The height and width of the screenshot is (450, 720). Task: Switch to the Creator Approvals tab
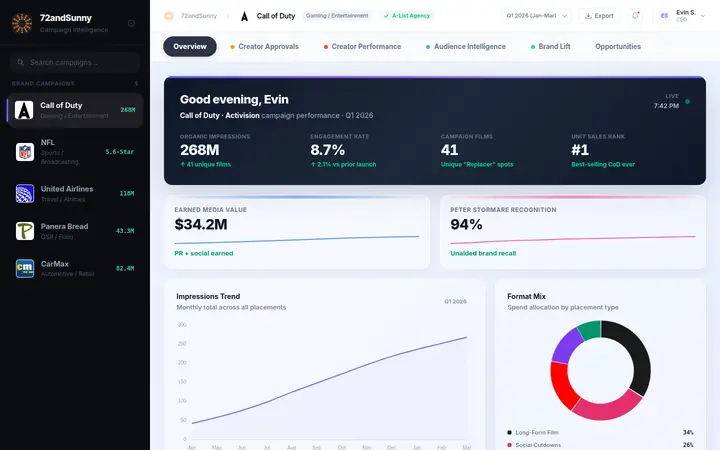(x=264, y=46)
